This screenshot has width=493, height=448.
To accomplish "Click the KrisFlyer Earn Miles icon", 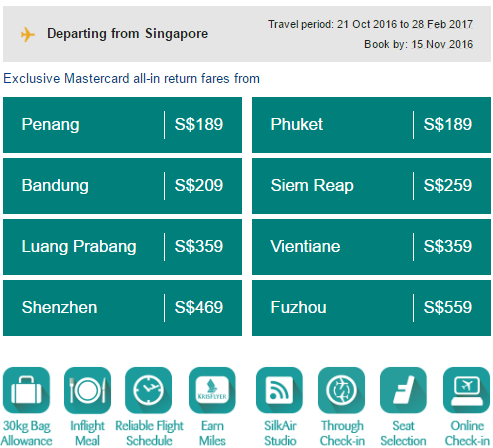I will pos(212,390).
